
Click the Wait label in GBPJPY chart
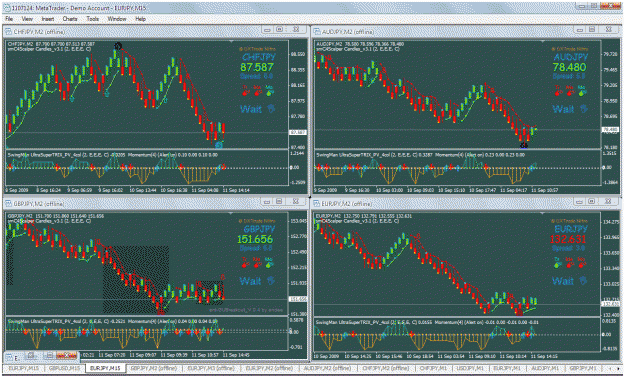click(x=251, y=281)
